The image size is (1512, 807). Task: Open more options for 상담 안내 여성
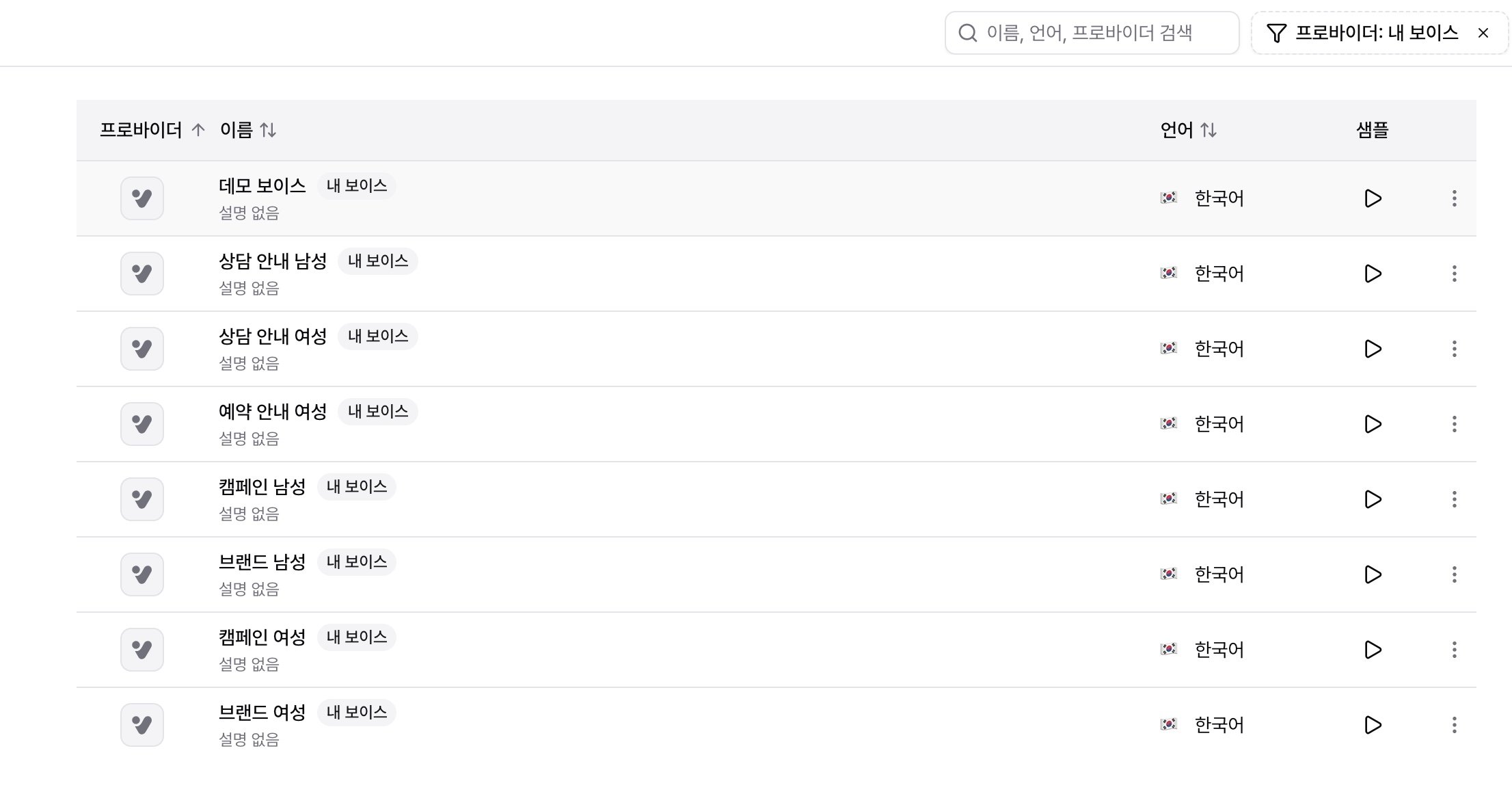[1455, 349]
